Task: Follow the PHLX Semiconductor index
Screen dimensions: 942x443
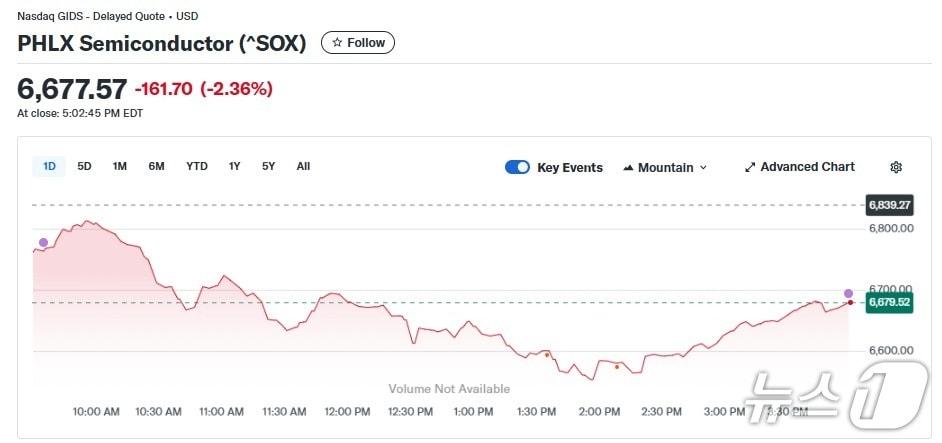Action: tap(358, 43)
